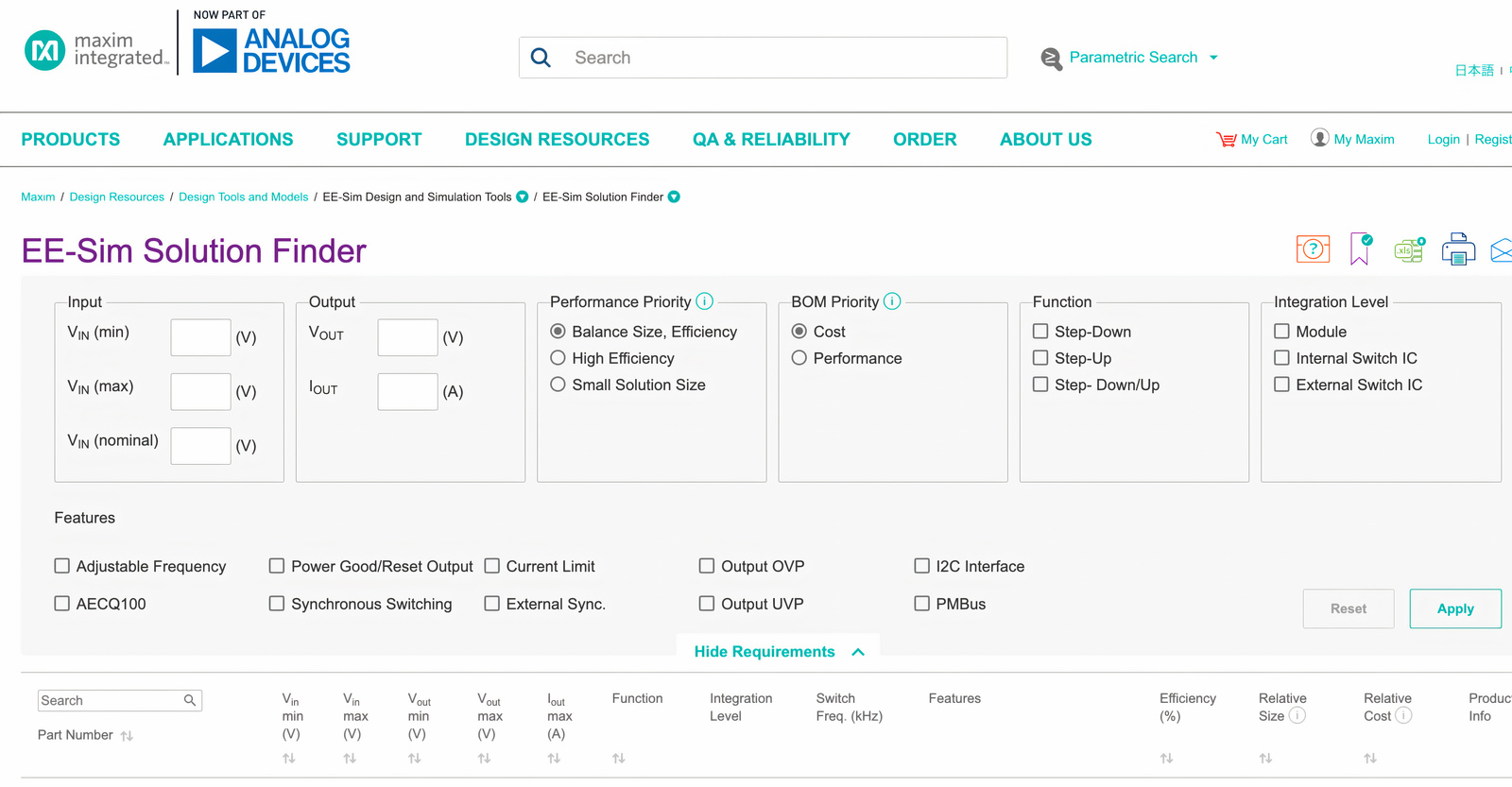Open the DESIGN RESOURCES menu
The height and width of the screenshot is (787, 1512).
coord(557,140)
